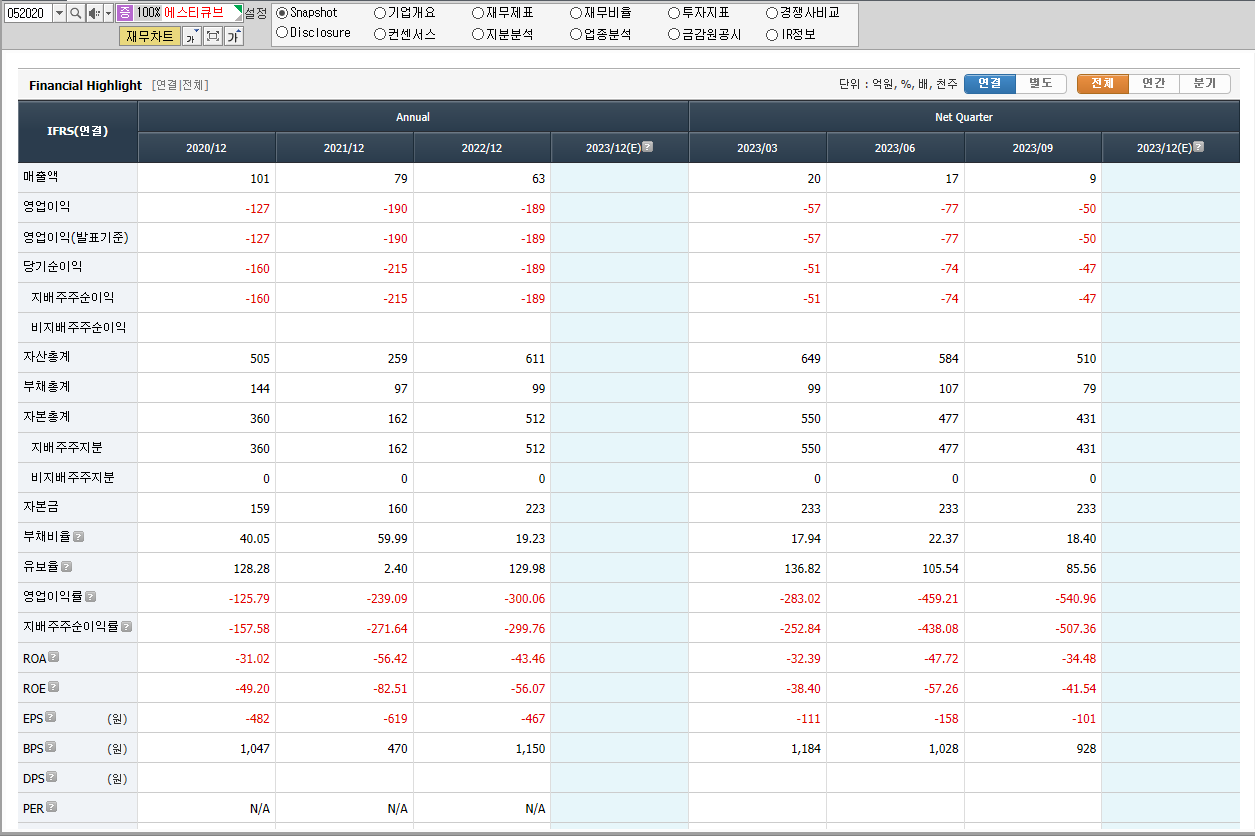Select the 투자지표 radio button

(x=674, y=13)
